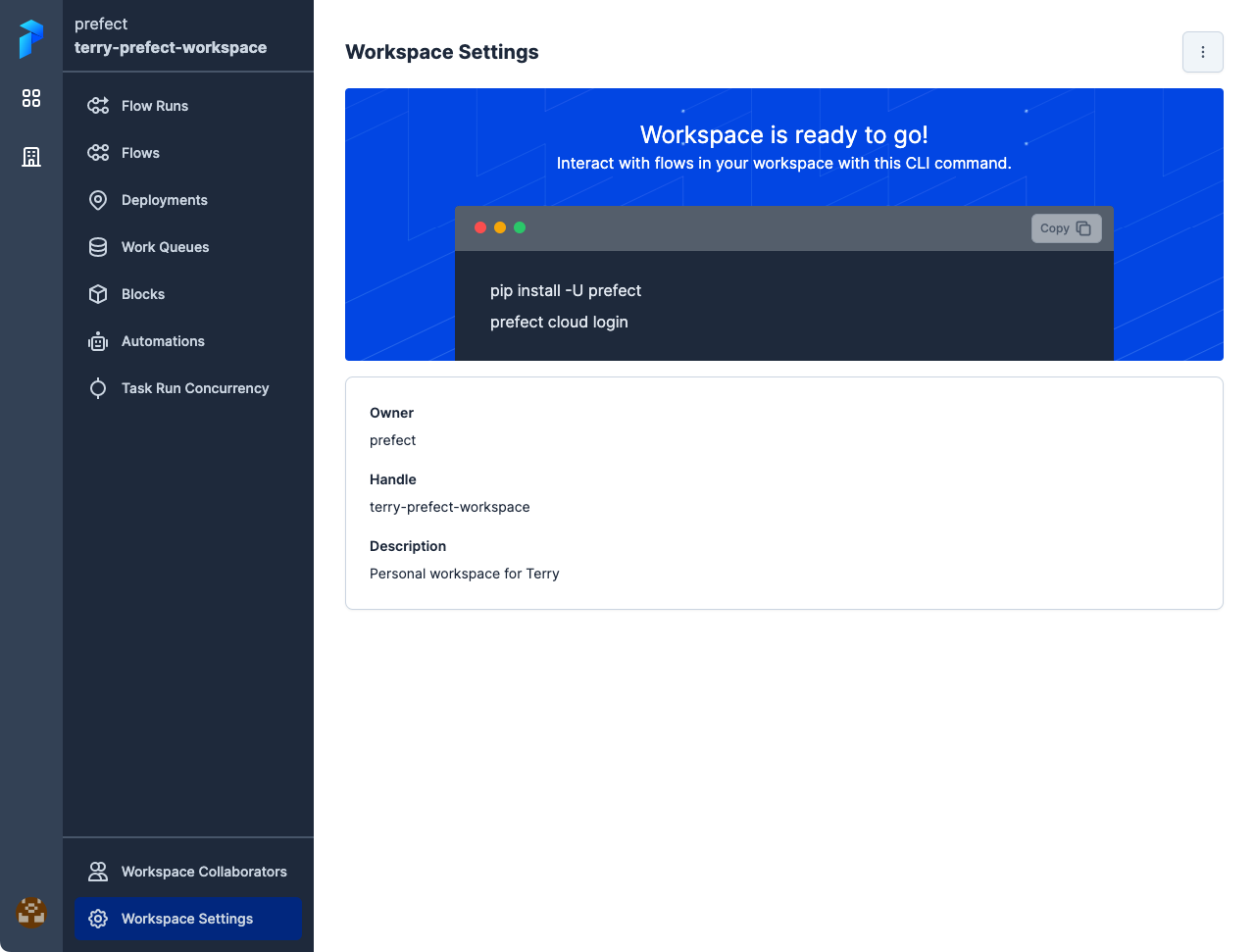Click the yellow terminal window dot
The height and width of the screenshot is (952, 1255).
[500, 227]
